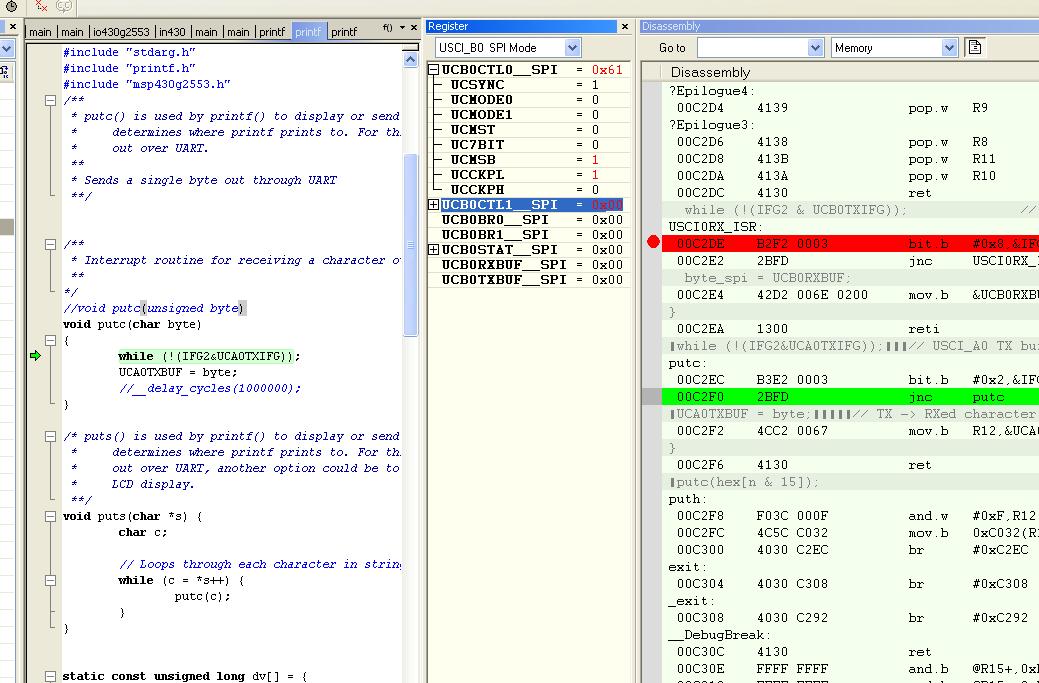
Task: Collapse the puts function comment block fold
Action: [50, 436]
